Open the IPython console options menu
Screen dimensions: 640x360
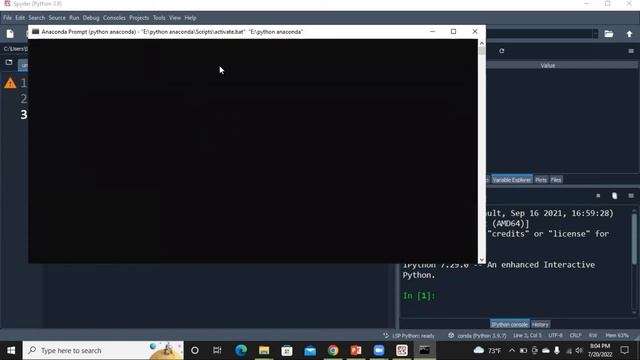tap(631, 196)
